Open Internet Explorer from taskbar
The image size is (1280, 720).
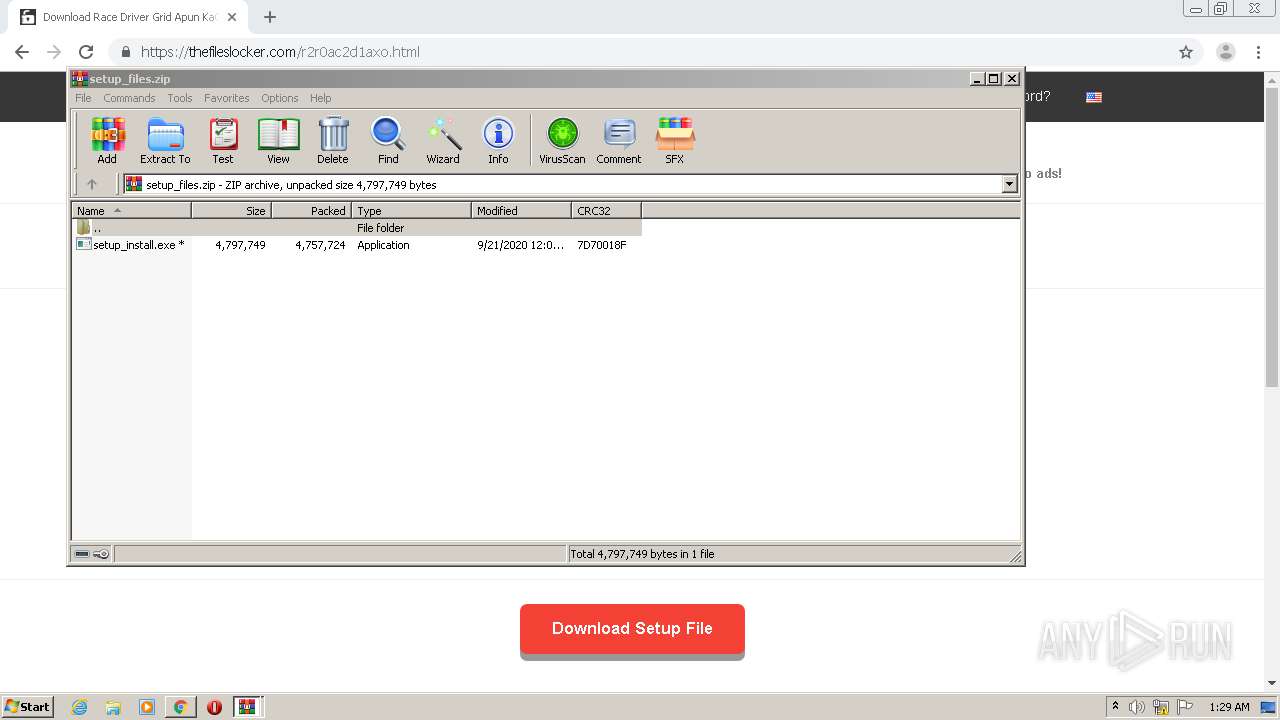click(x=80, y=707)
